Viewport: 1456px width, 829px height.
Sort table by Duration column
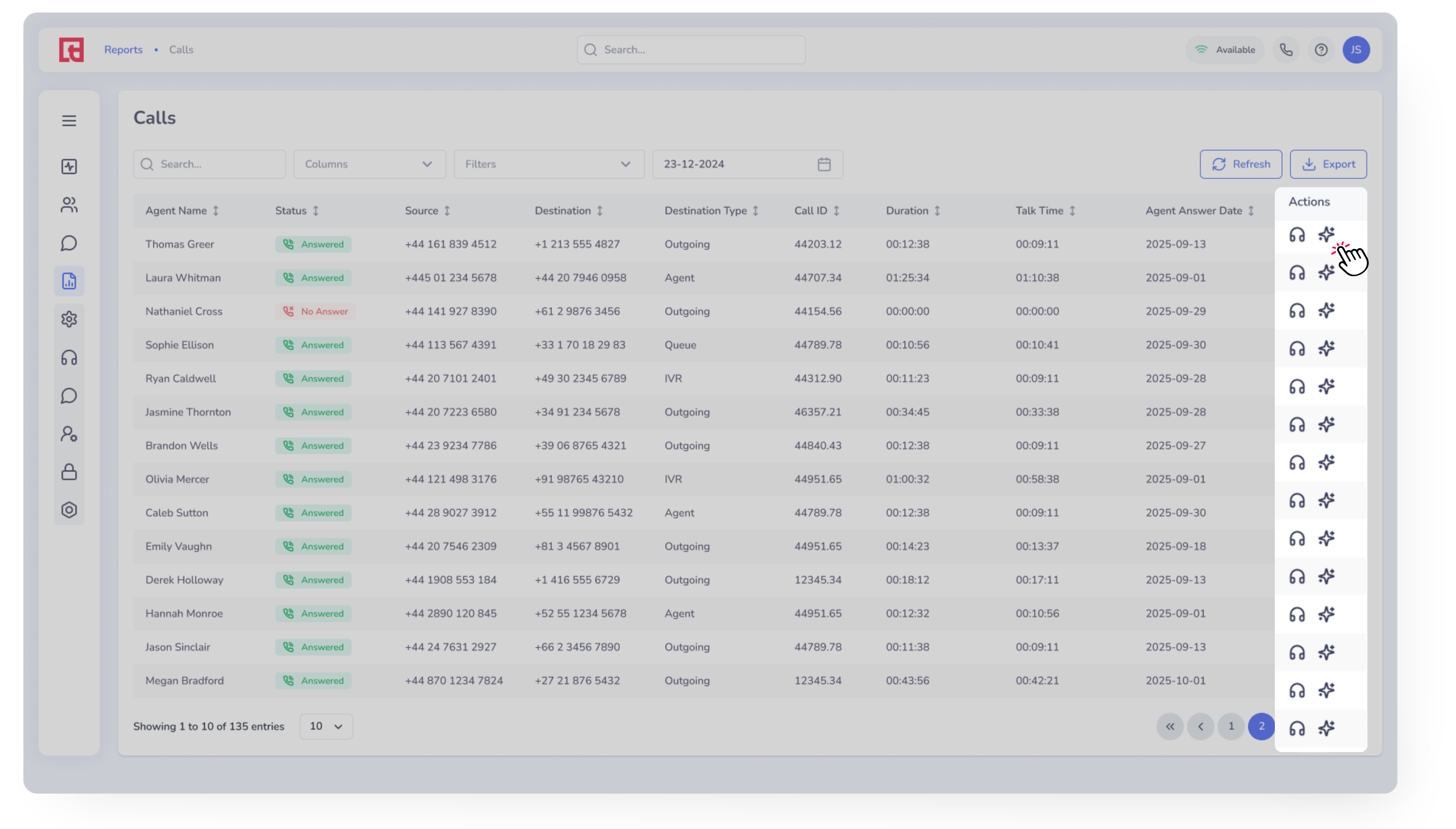click(937, 211)
